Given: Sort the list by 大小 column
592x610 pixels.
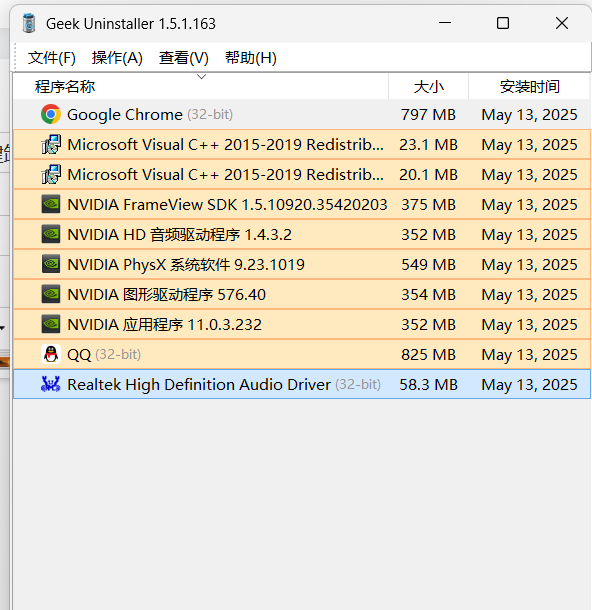Looking at the screenshot, I should point(429,86).
